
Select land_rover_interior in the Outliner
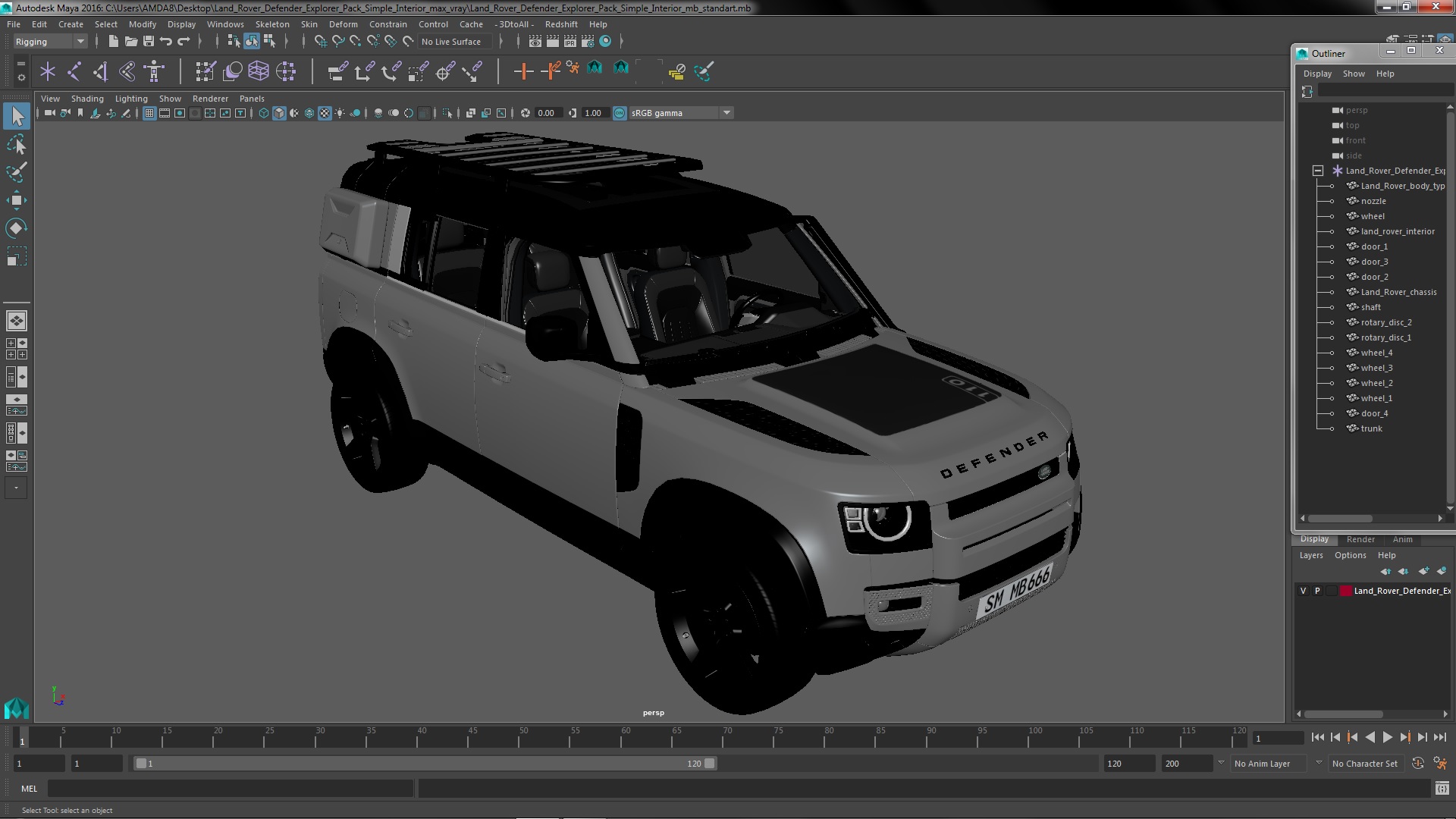click(x=1398, y=231)
